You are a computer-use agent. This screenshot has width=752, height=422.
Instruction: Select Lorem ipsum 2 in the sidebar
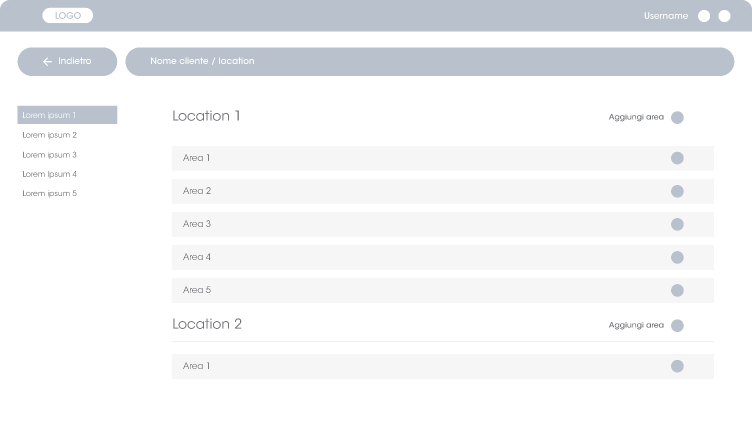(50, 135)
